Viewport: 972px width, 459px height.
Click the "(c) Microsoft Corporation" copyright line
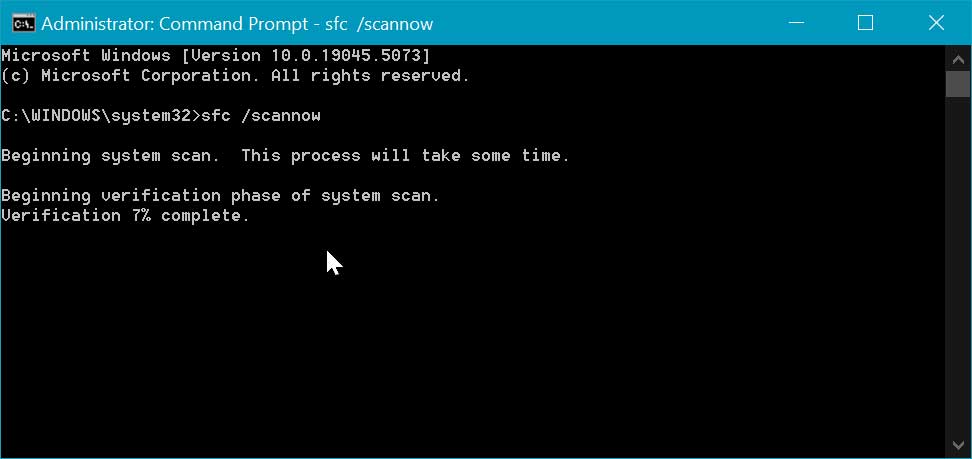click(x=236, y=76)
